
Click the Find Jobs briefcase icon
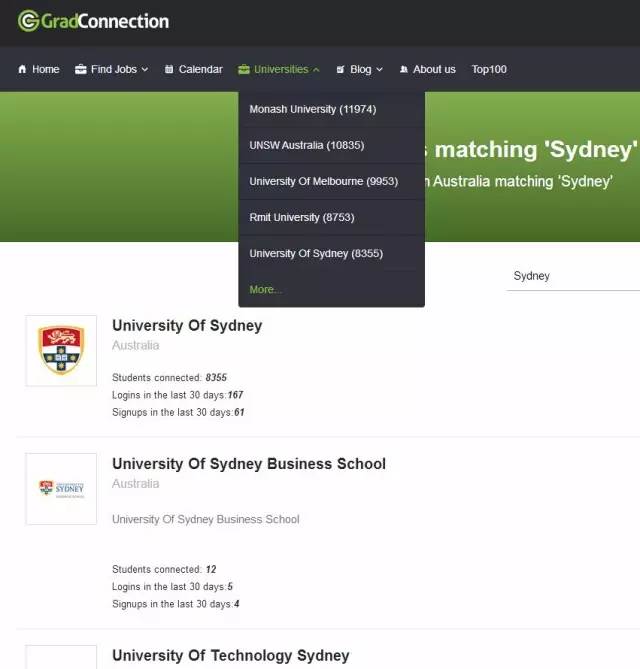point(81,69)
